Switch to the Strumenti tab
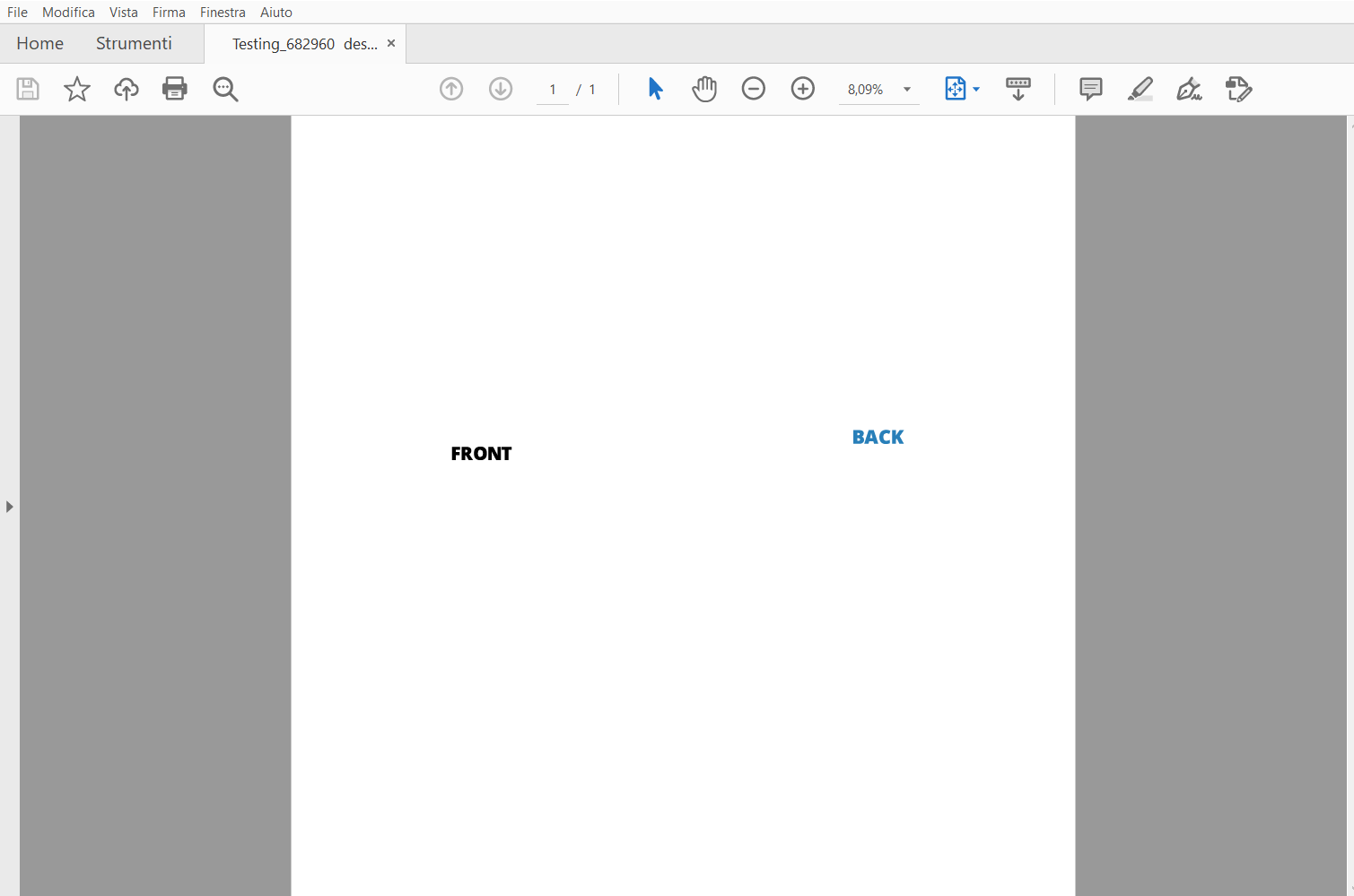The width and height of the screenshot is (1354, 896). (x=134, y=44)
